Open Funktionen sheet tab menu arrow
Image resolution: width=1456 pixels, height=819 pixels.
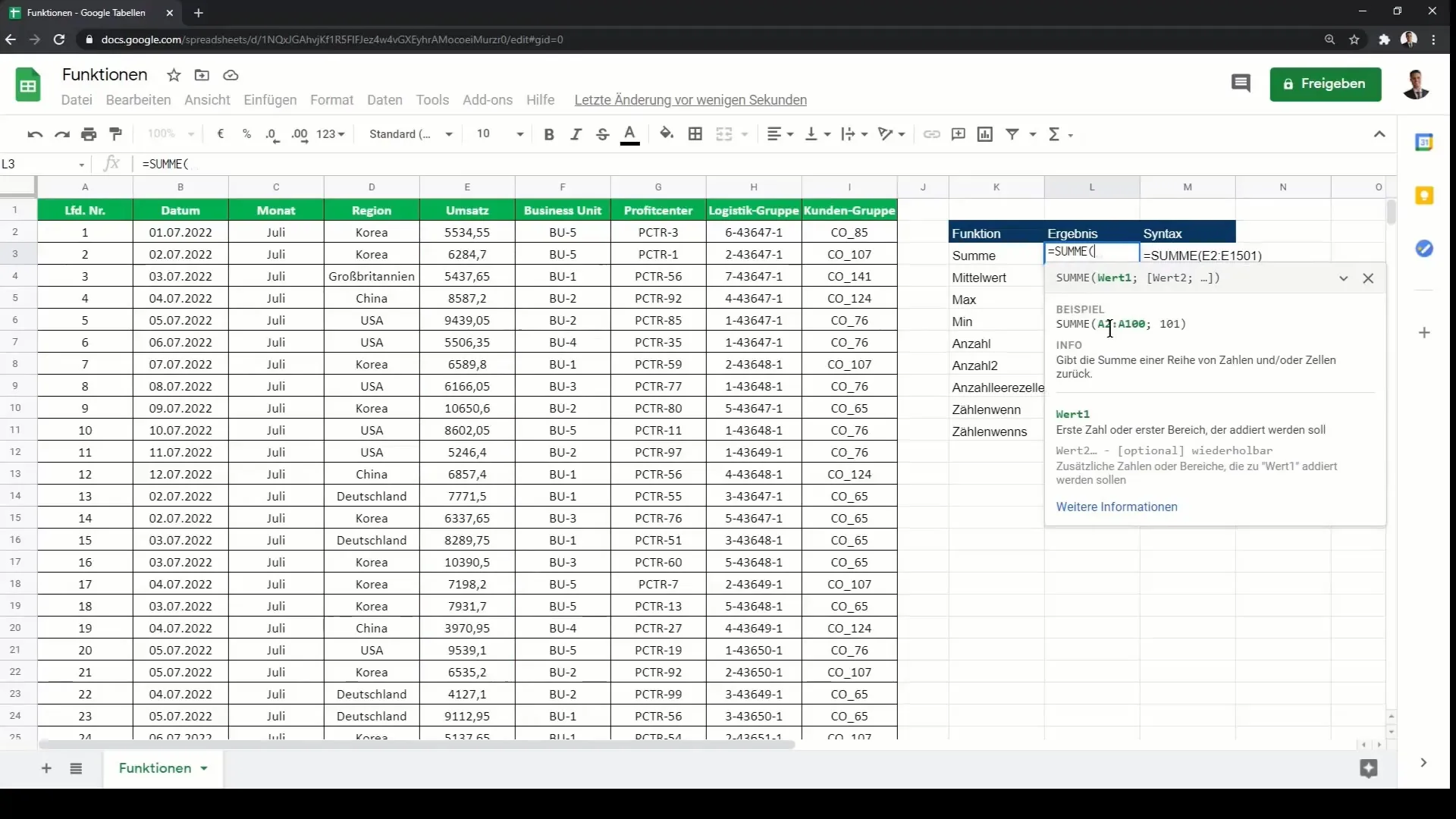coord(204,768)
